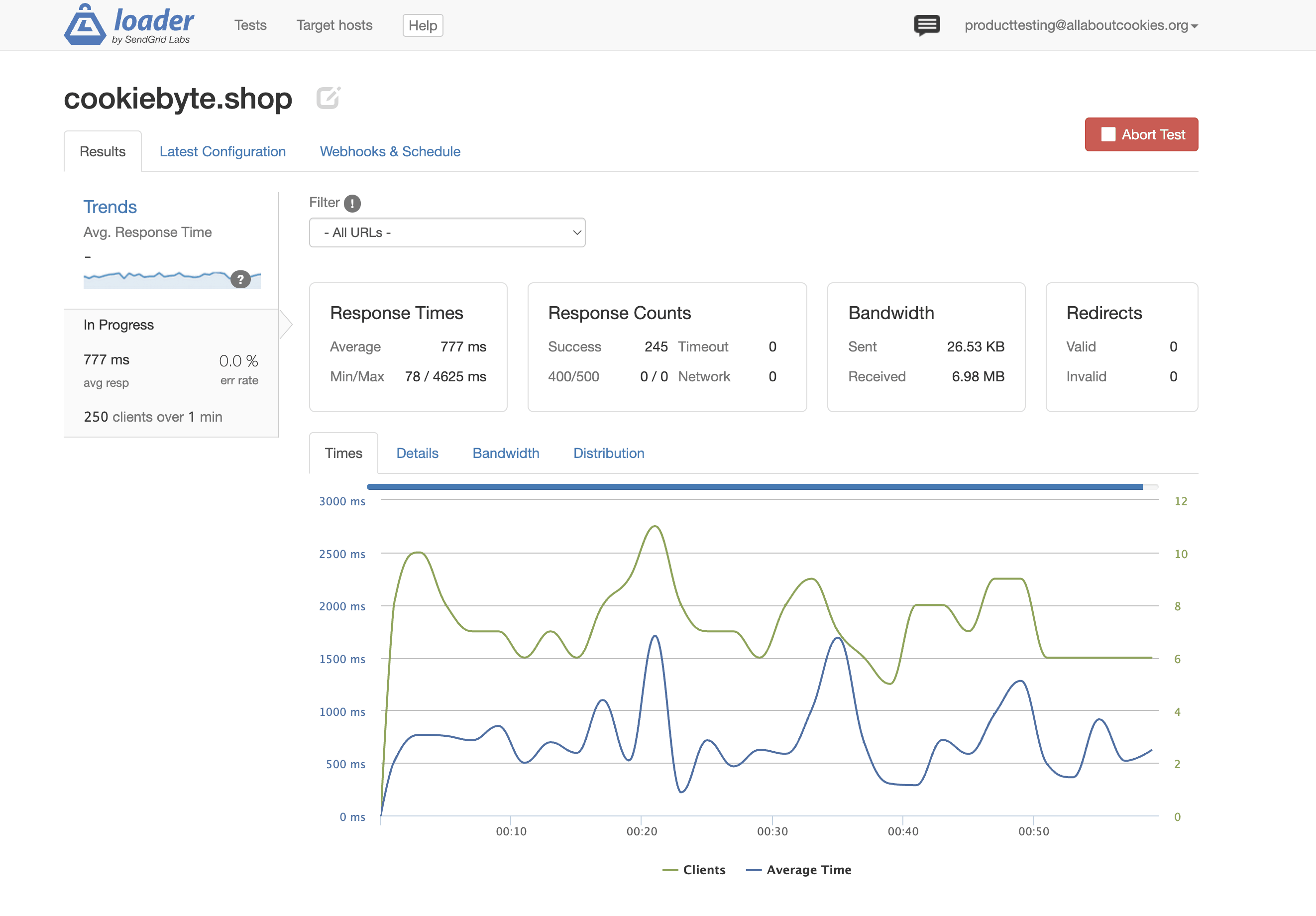Click the Help button in header
This screenshot has height=916, width=1316.
pyautogui.click(x=423, y=25)
